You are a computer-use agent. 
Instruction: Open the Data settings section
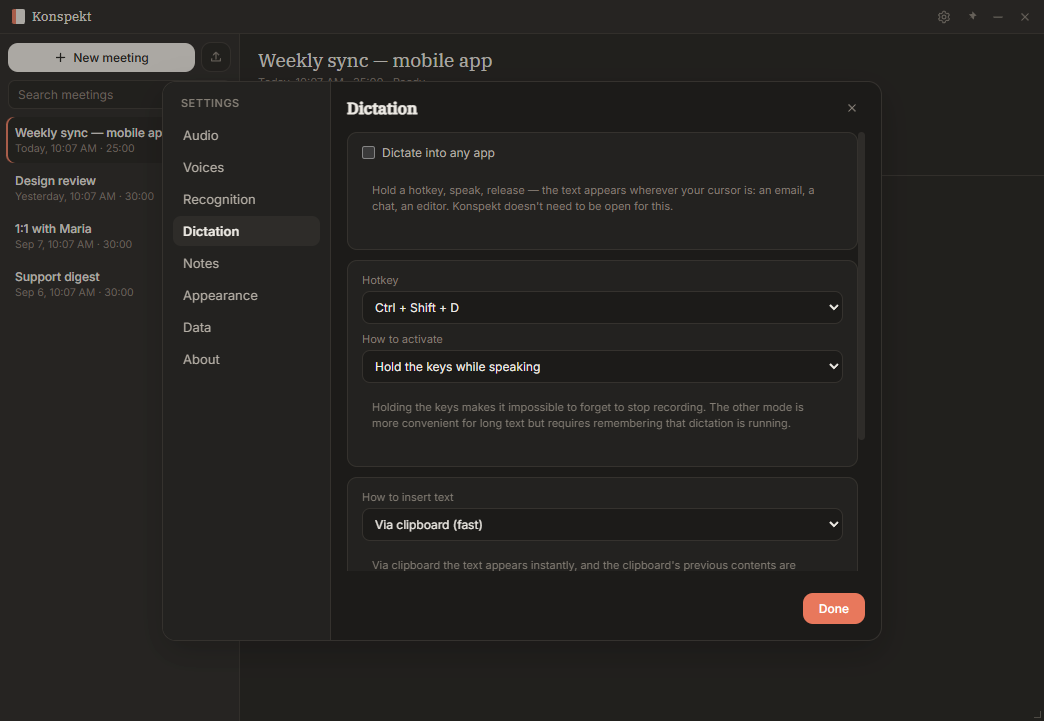(x=246, y=327)
